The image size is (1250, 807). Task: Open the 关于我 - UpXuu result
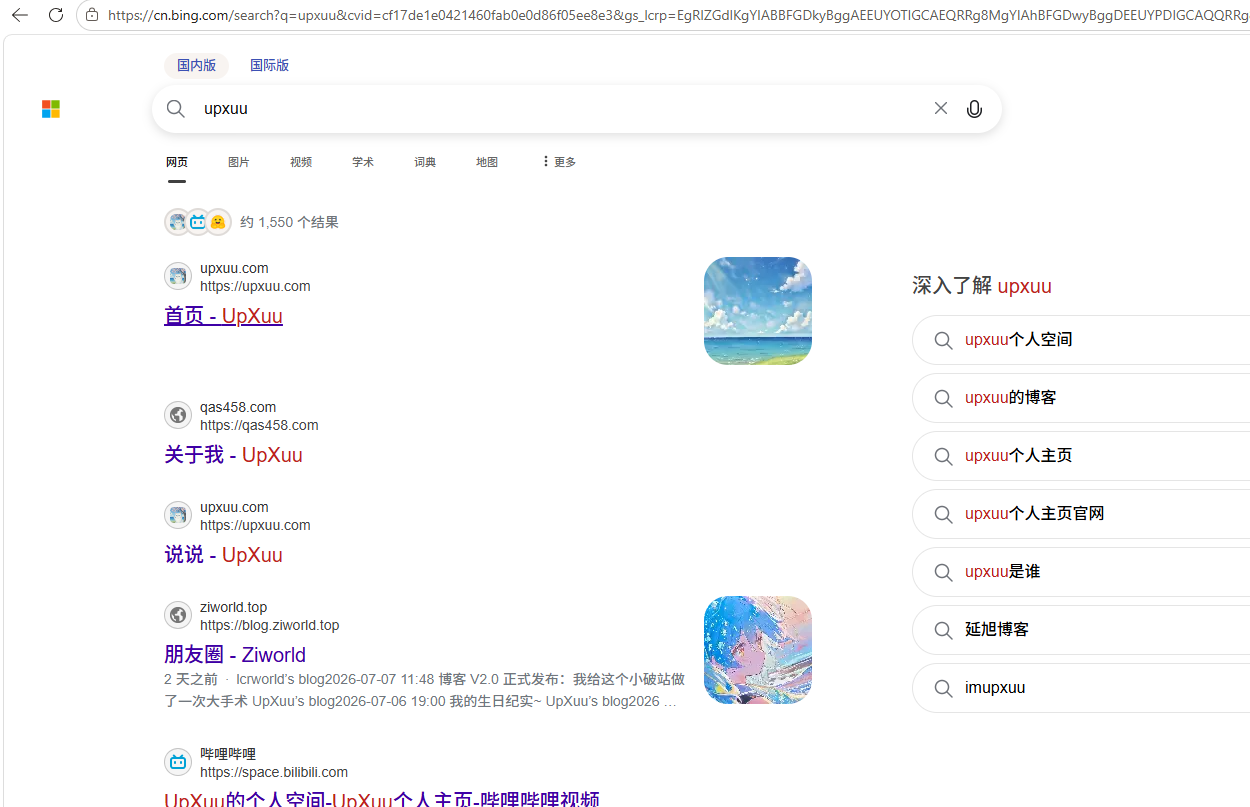click(233, 455)
